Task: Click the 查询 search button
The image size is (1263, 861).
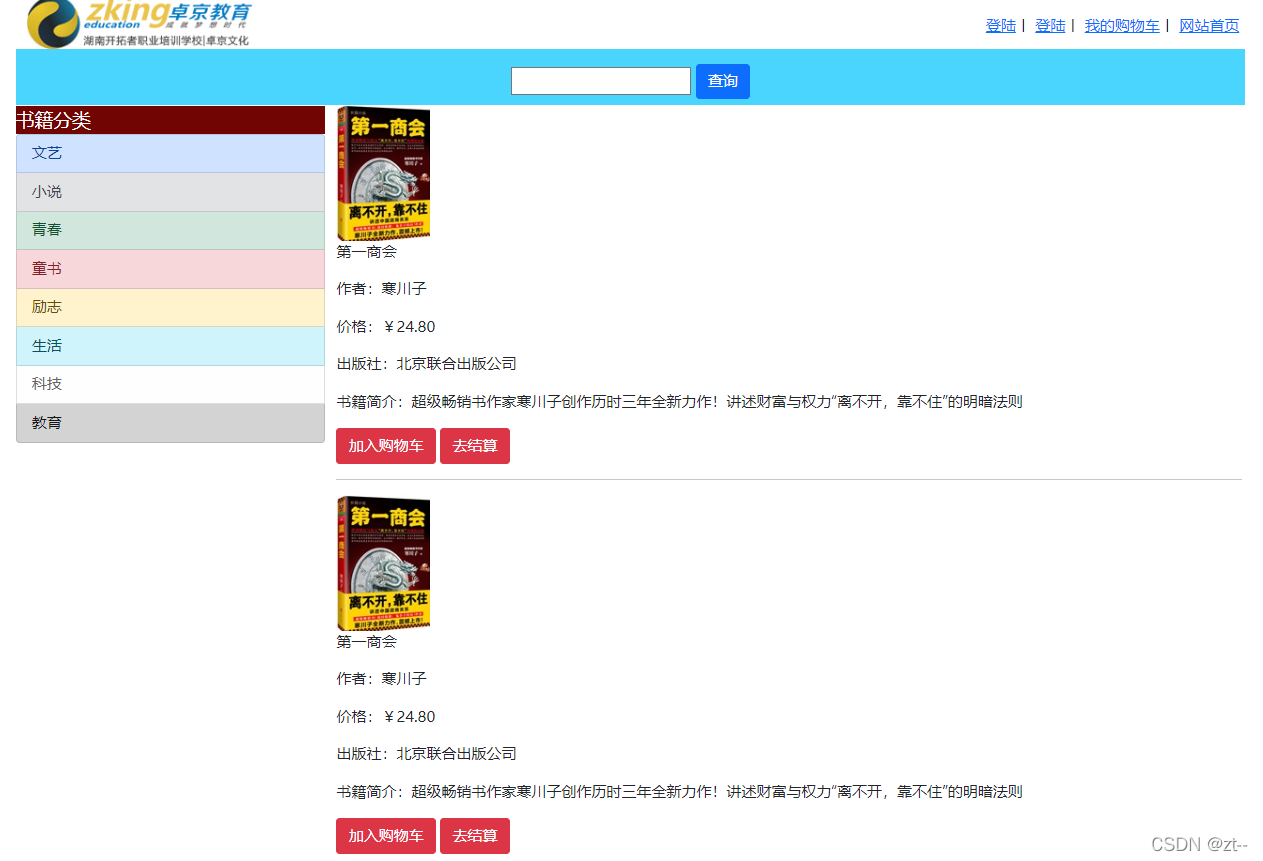Action: (723, 81)
